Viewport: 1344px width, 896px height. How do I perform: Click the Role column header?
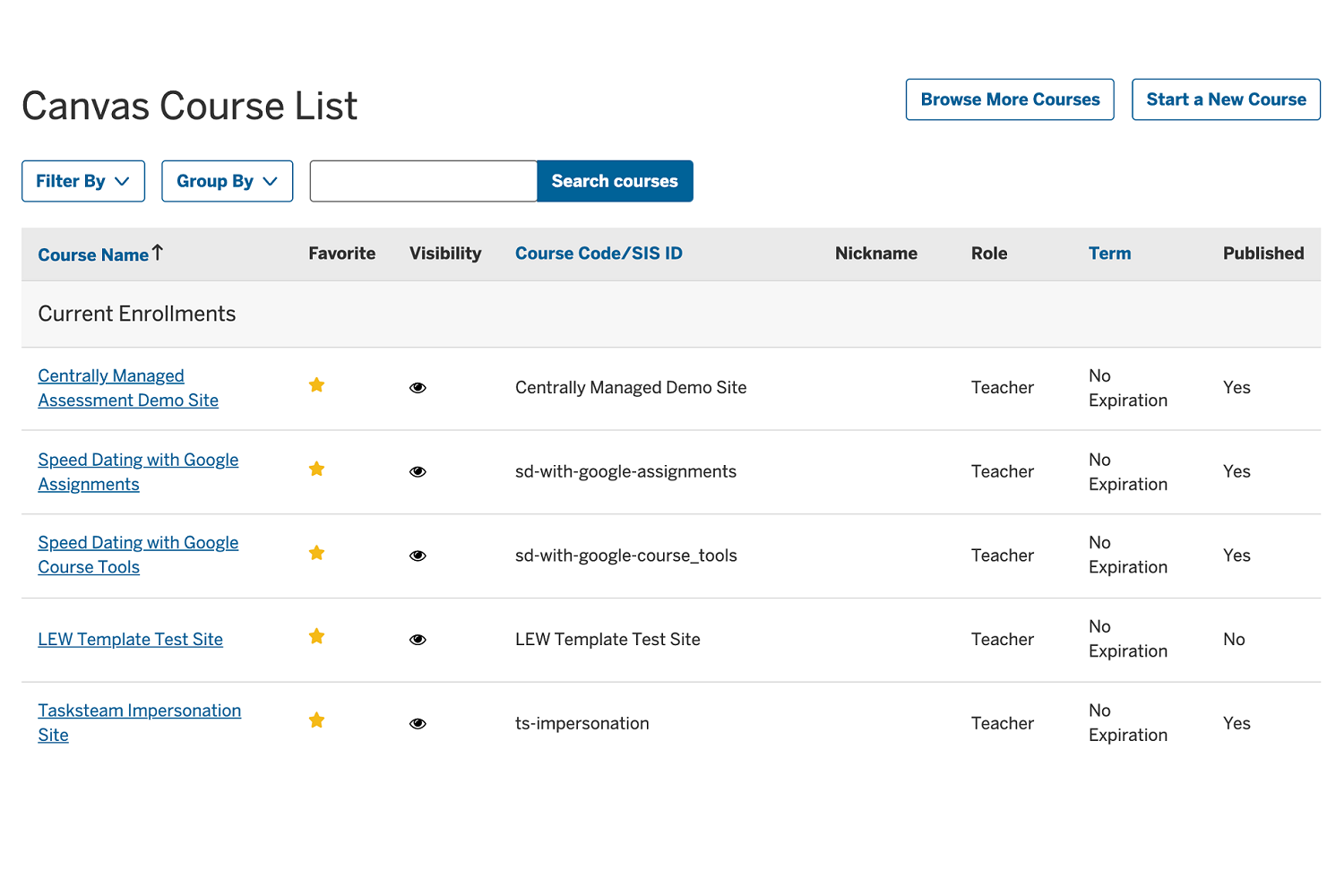coord(989,254)
